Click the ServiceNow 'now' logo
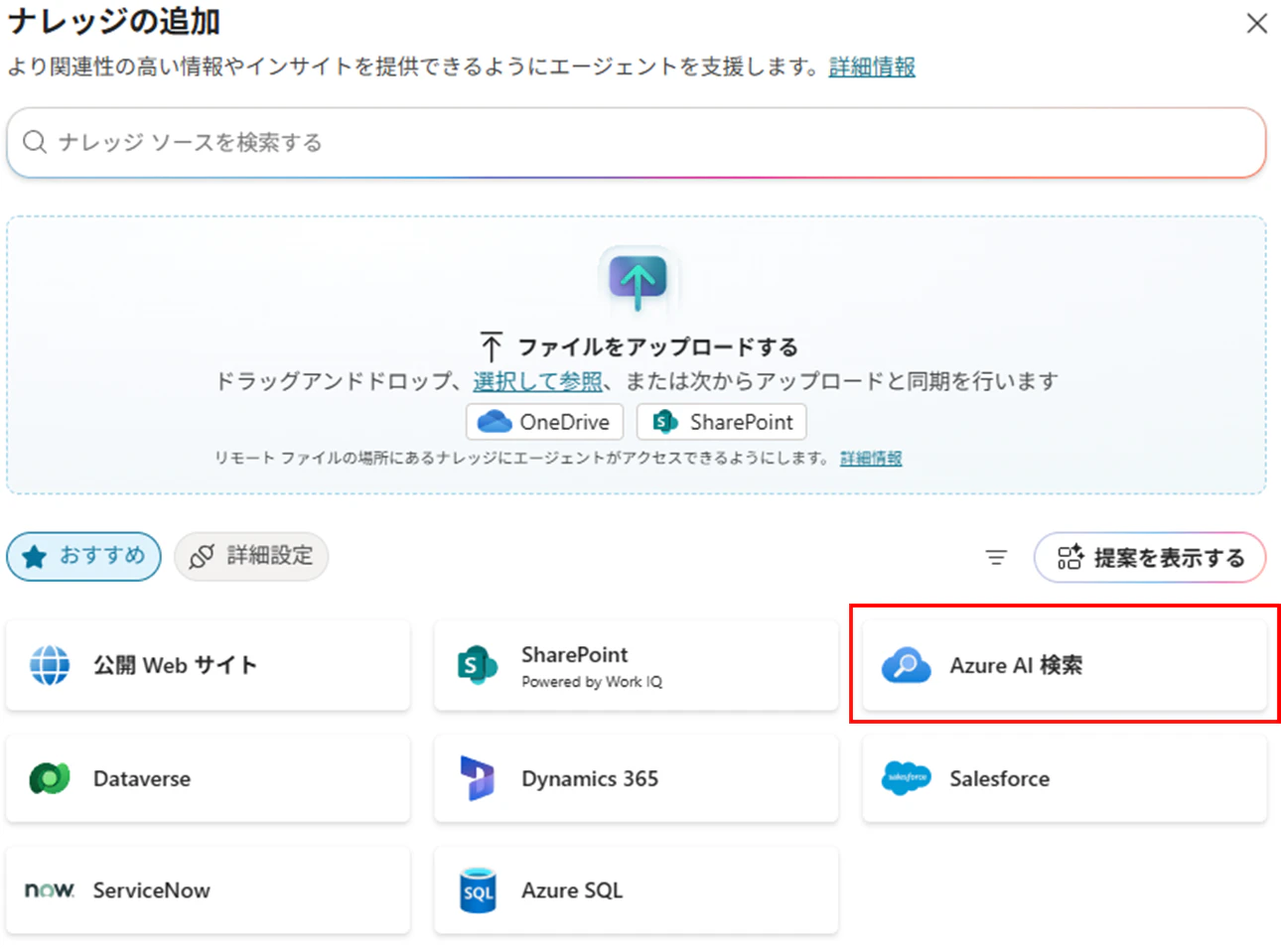The height and width of the screenshot is (952, 1281). 50,890
